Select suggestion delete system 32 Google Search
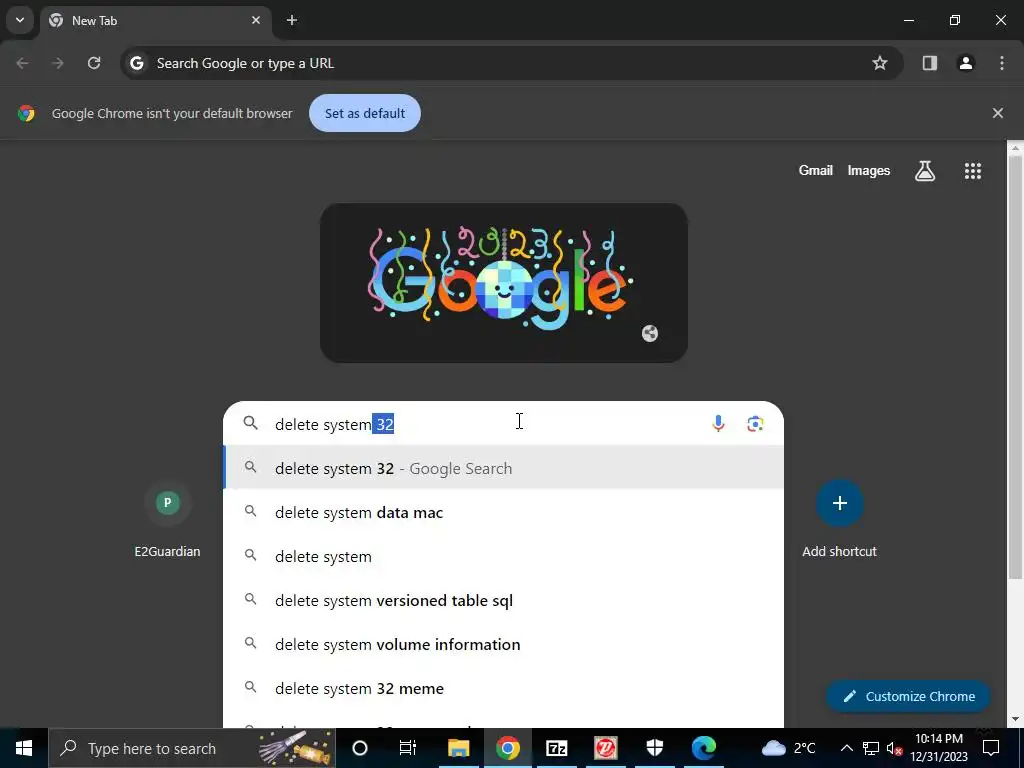1024x768 pixels. click(504, 468)
